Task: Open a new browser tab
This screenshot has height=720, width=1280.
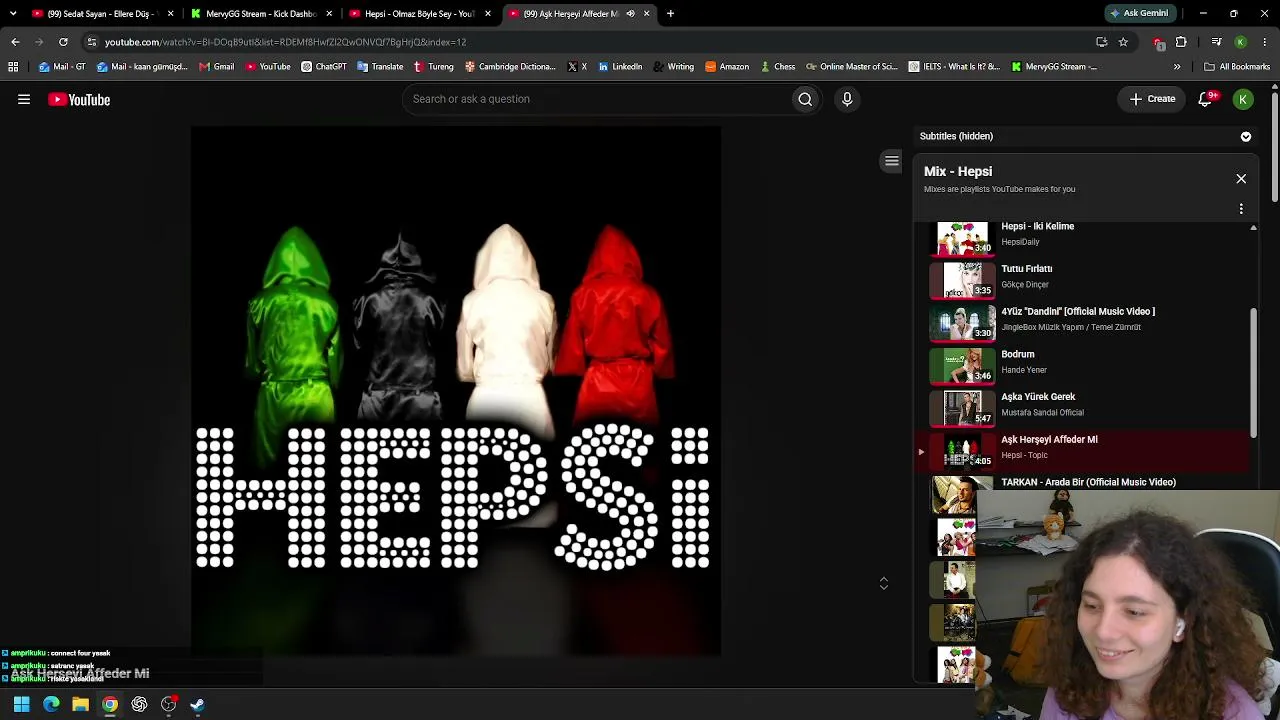Action: [670, 14]
